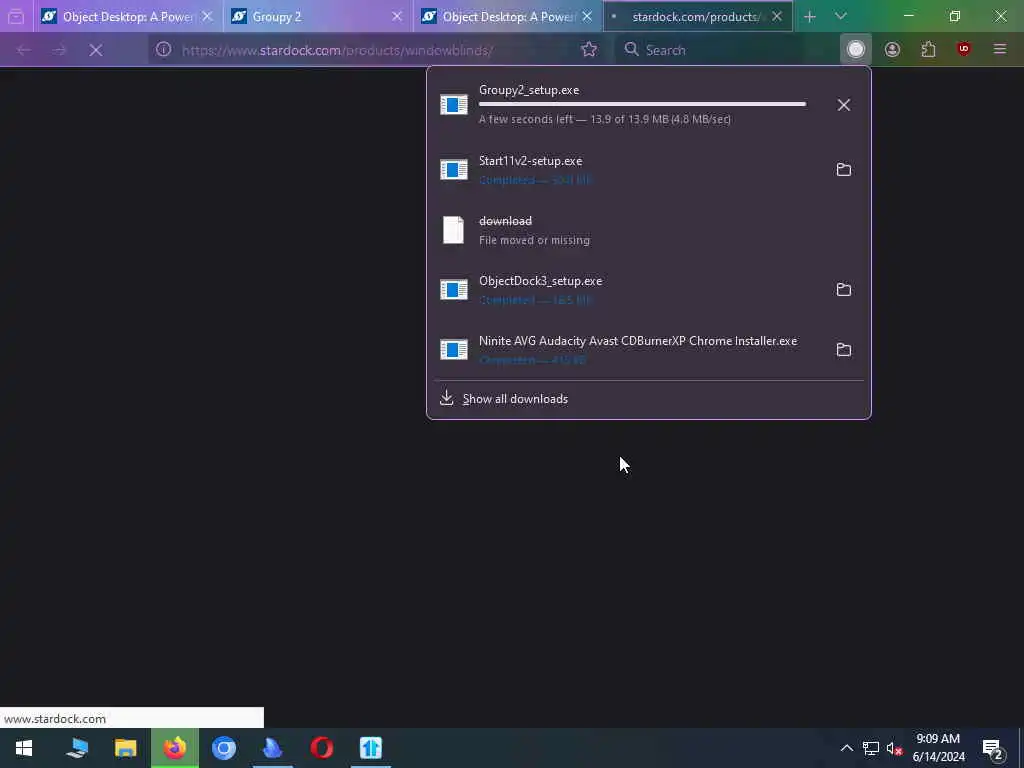Screen dimensions: 1024x768
Task: Open the Extensions puzzle icon
Action: point(928,49)
